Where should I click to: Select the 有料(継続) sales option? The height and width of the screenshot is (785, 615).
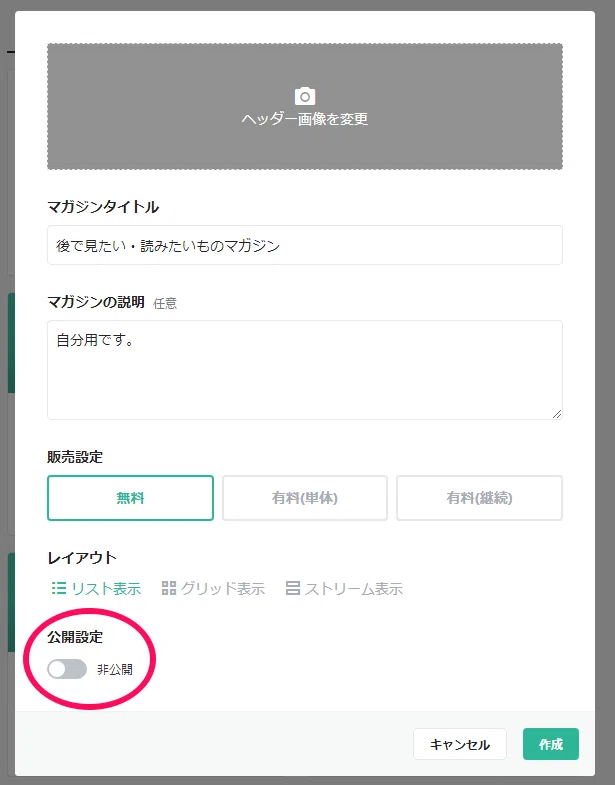click(x=479, y=498)
